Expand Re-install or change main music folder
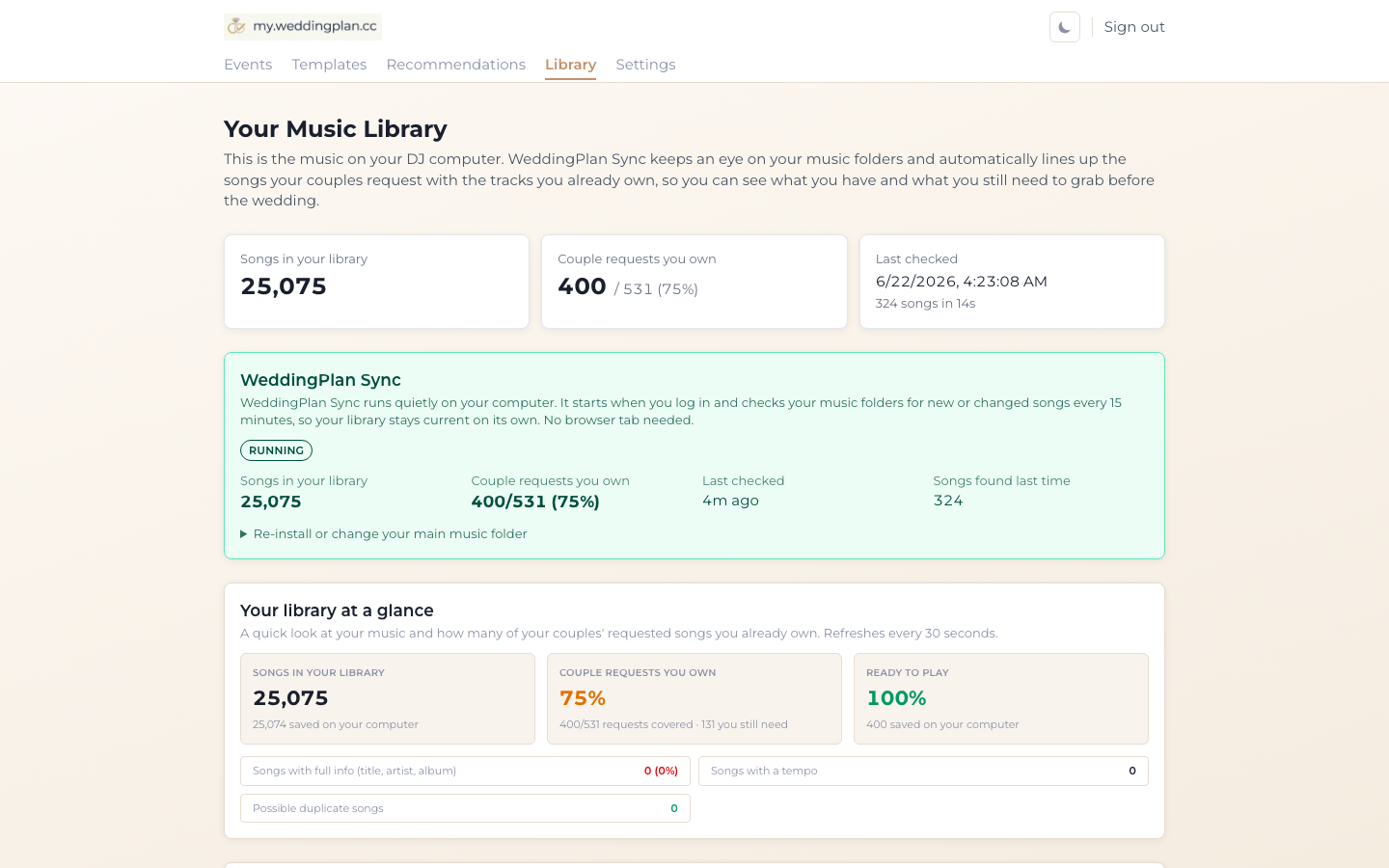 point(384,533)
